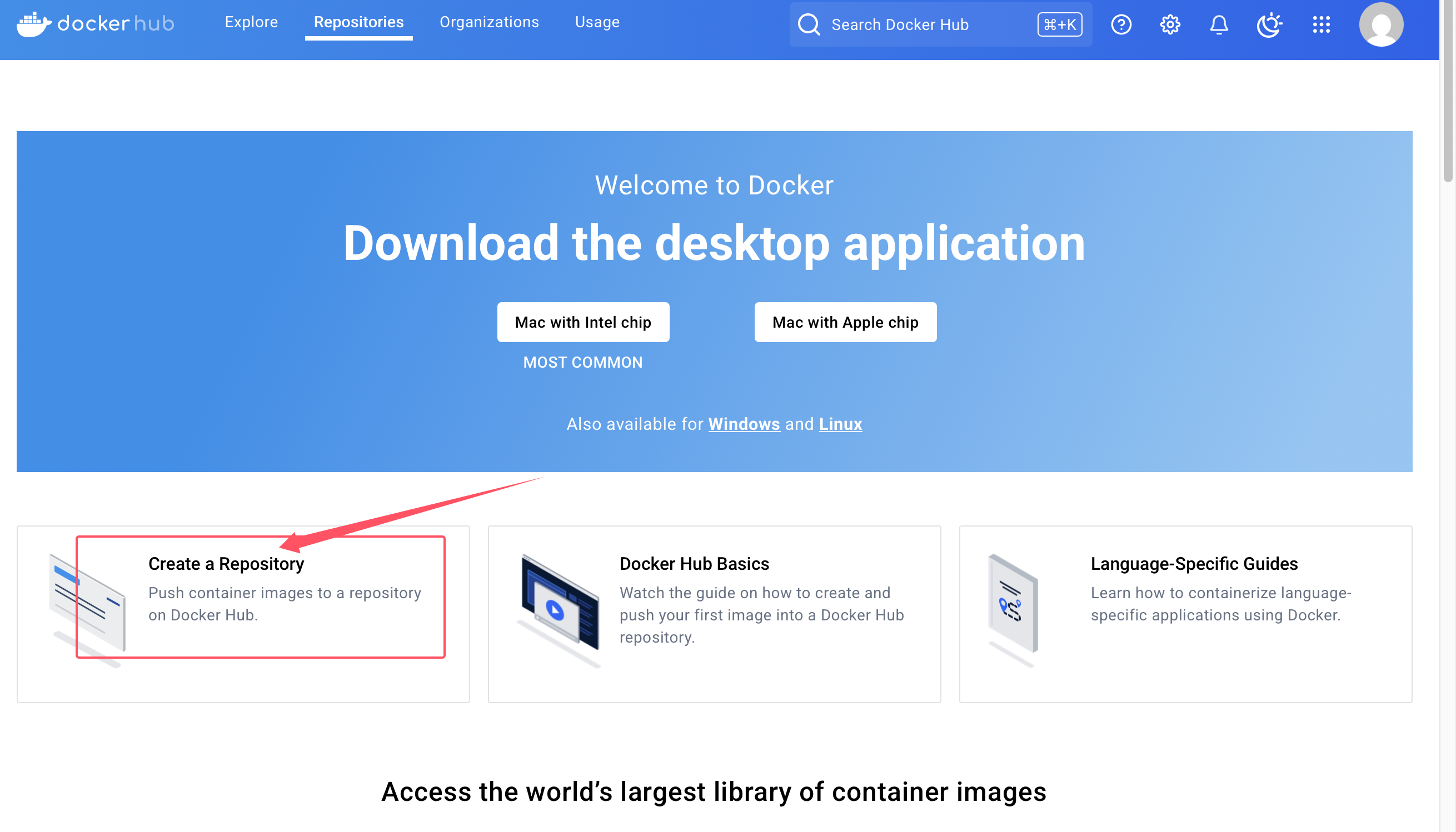Follow the Linux download link
Image resolution: width=1456 pixels, height=832 pixels.
coord(840,424)
